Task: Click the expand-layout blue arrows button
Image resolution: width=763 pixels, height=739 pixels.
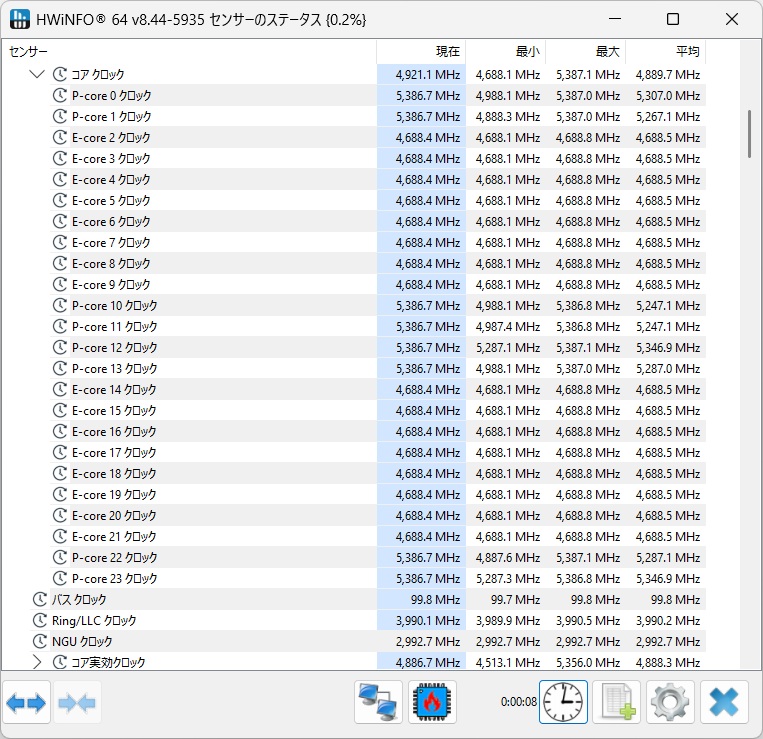Action: coord(26,703)
